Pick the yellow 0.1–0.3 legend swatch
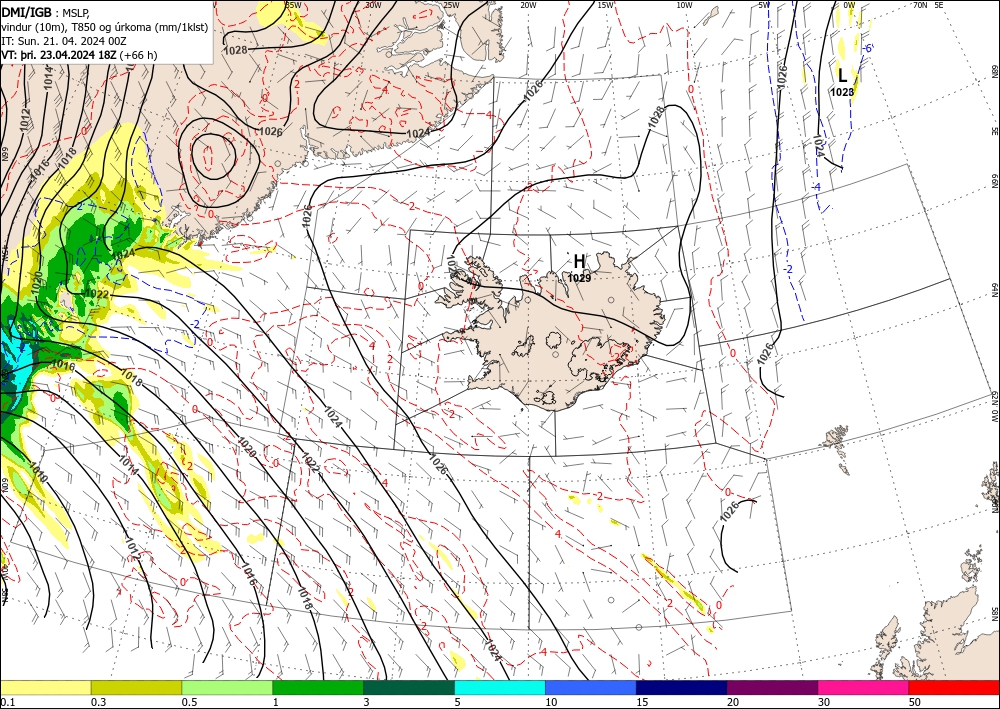The width and height of the screenshot is (1000, 709). [45, 687]
